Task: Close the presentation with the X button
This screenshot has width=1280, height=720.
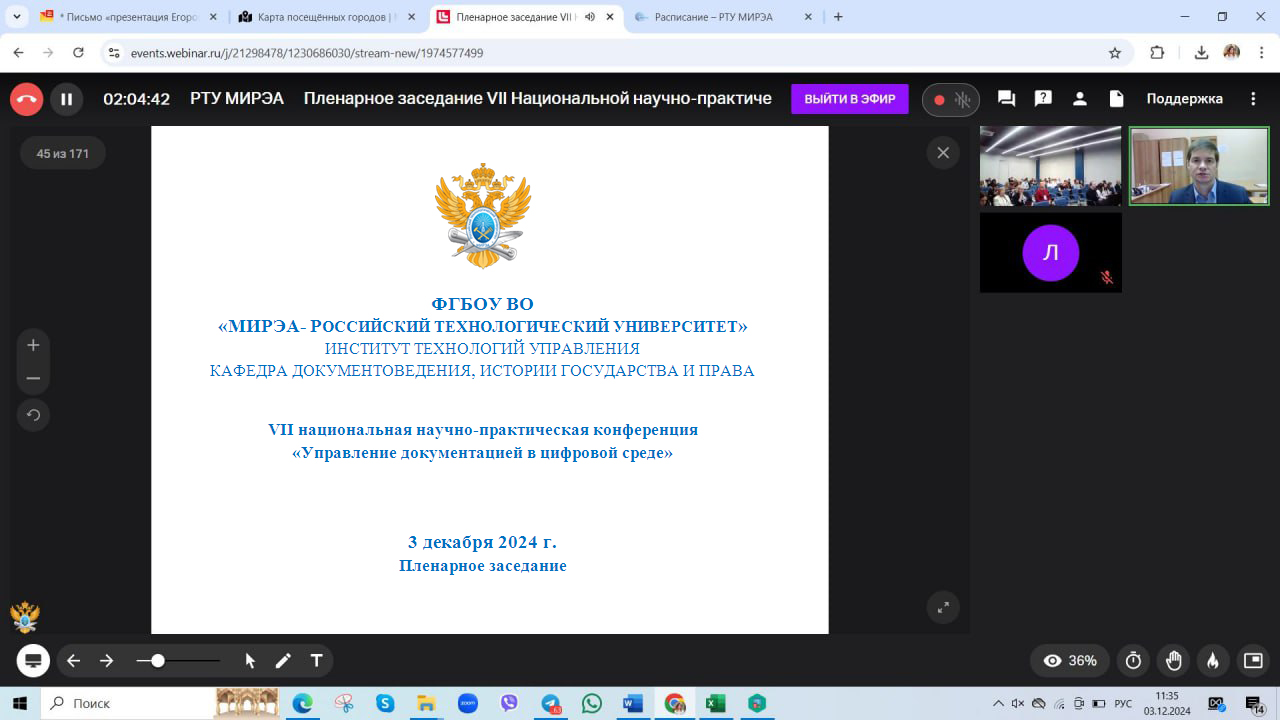Action: [943, 152]
